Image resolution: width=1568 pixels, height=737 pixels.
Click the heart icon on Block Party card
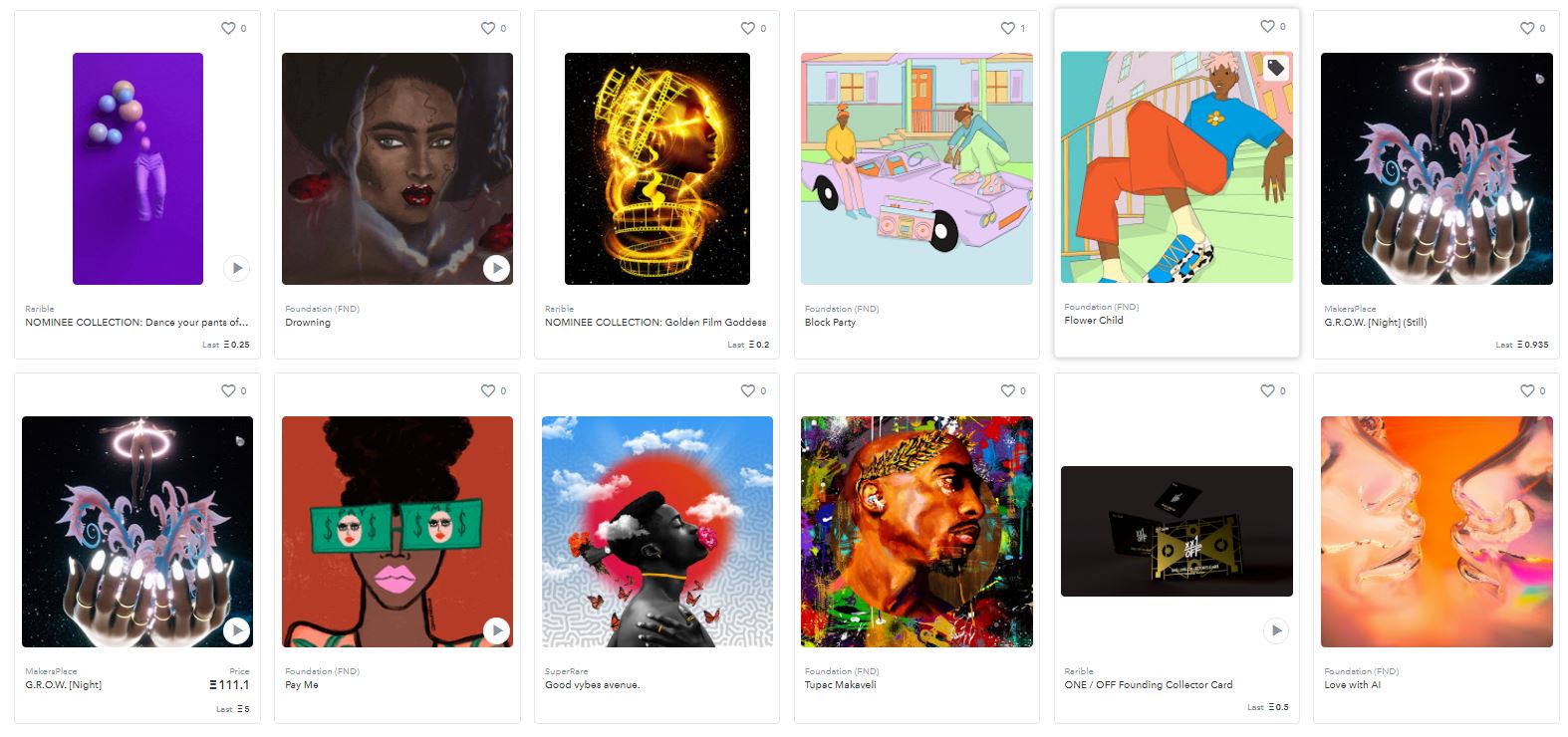click(x=1008, y=28)
